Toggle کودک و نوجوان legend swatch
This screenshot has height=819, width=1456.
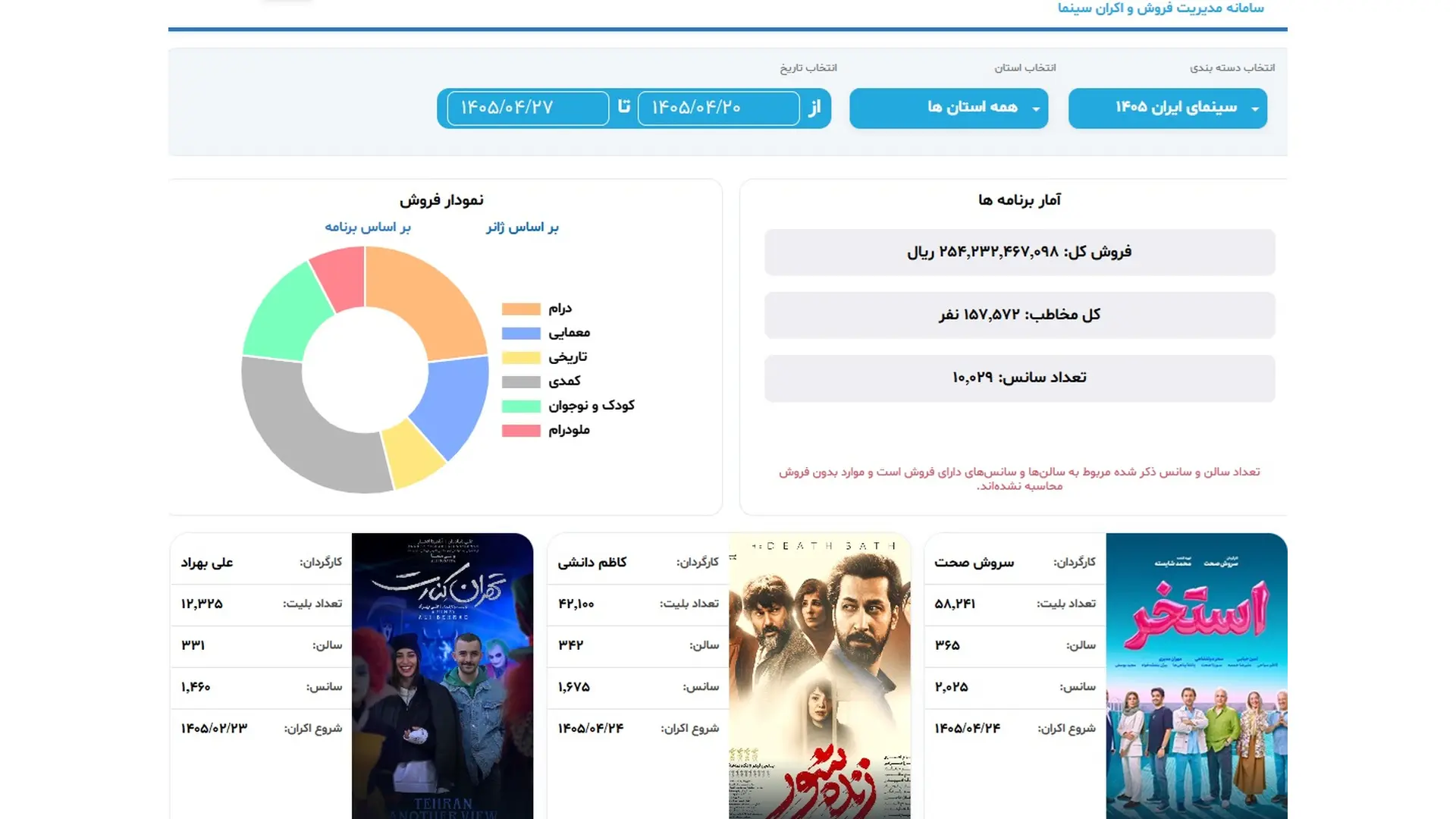tap(521, 406)
